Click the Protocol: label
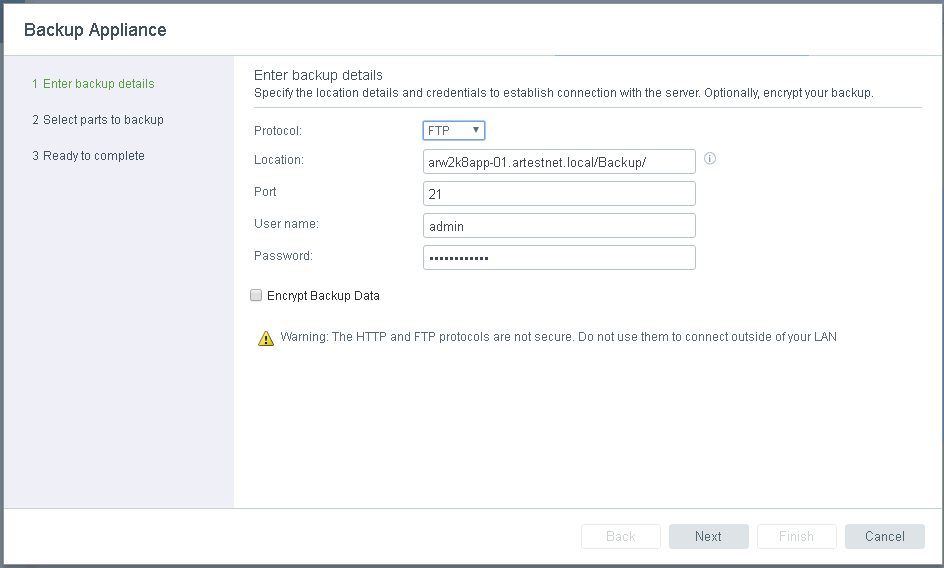Screen dimensions: 944x568 tap(278, 131)
